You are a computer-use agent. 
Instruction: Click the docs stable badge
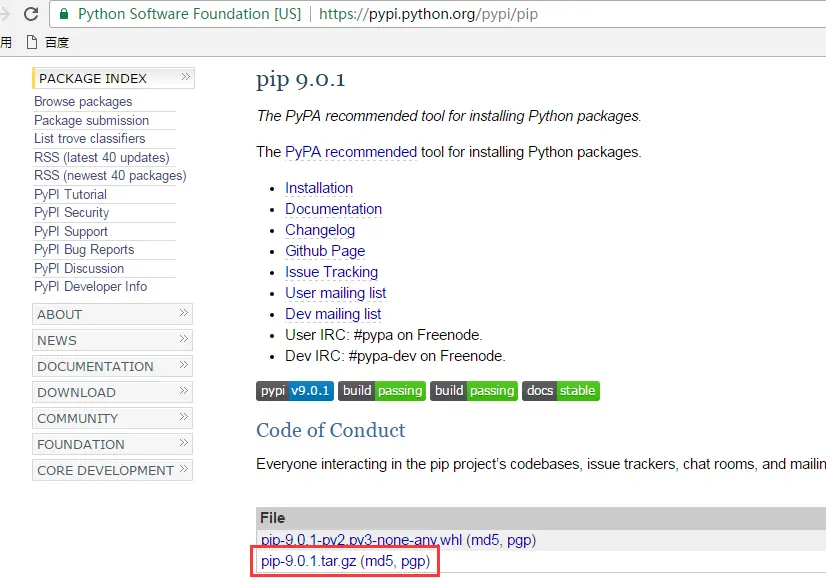561,391
